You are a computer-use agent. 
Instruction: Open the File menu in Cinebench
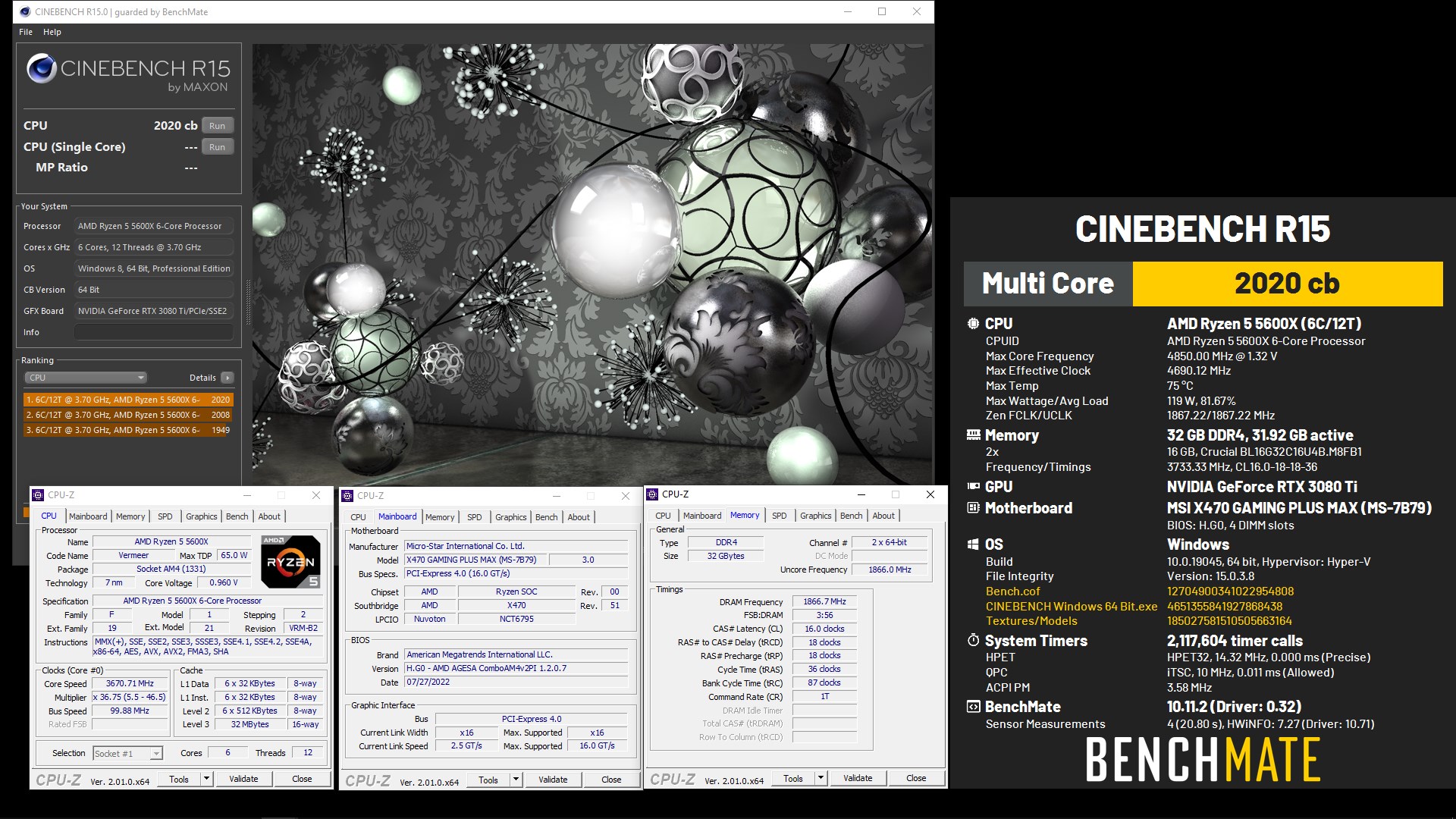[x=26, y=32]
